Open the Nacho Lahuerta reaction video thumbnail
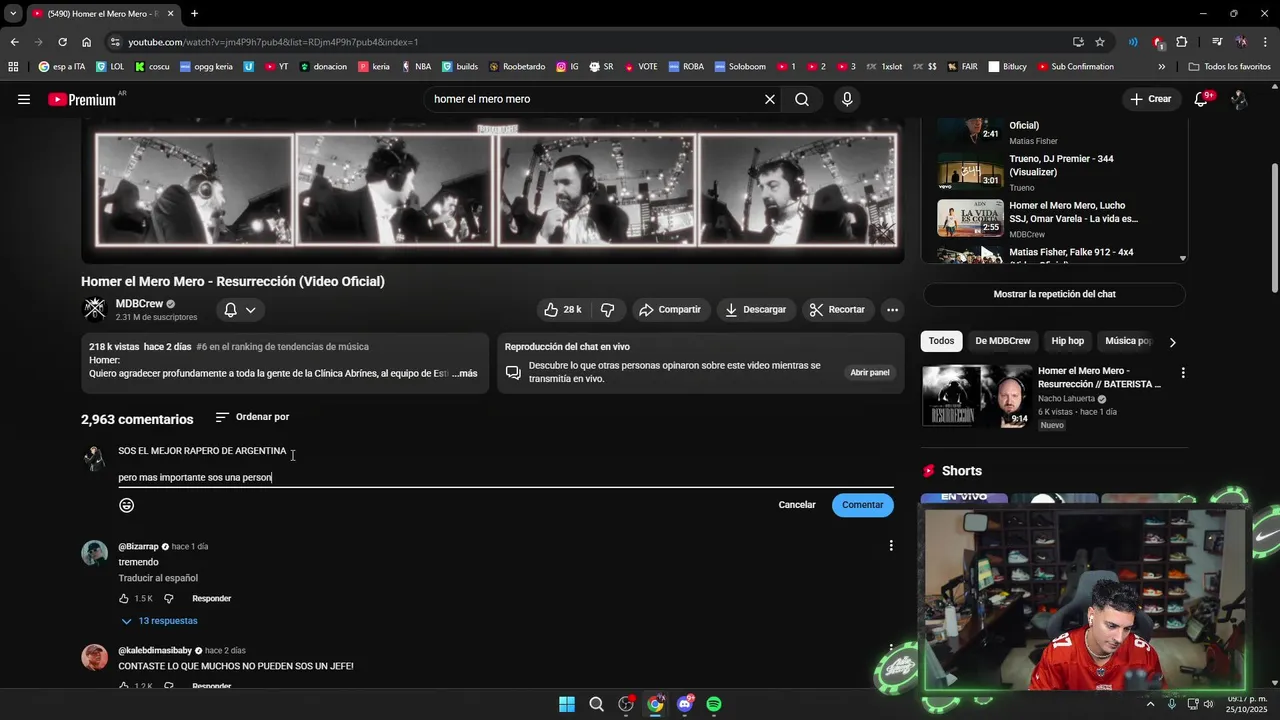Screen dimensions: 1280x720 [977, 396]
